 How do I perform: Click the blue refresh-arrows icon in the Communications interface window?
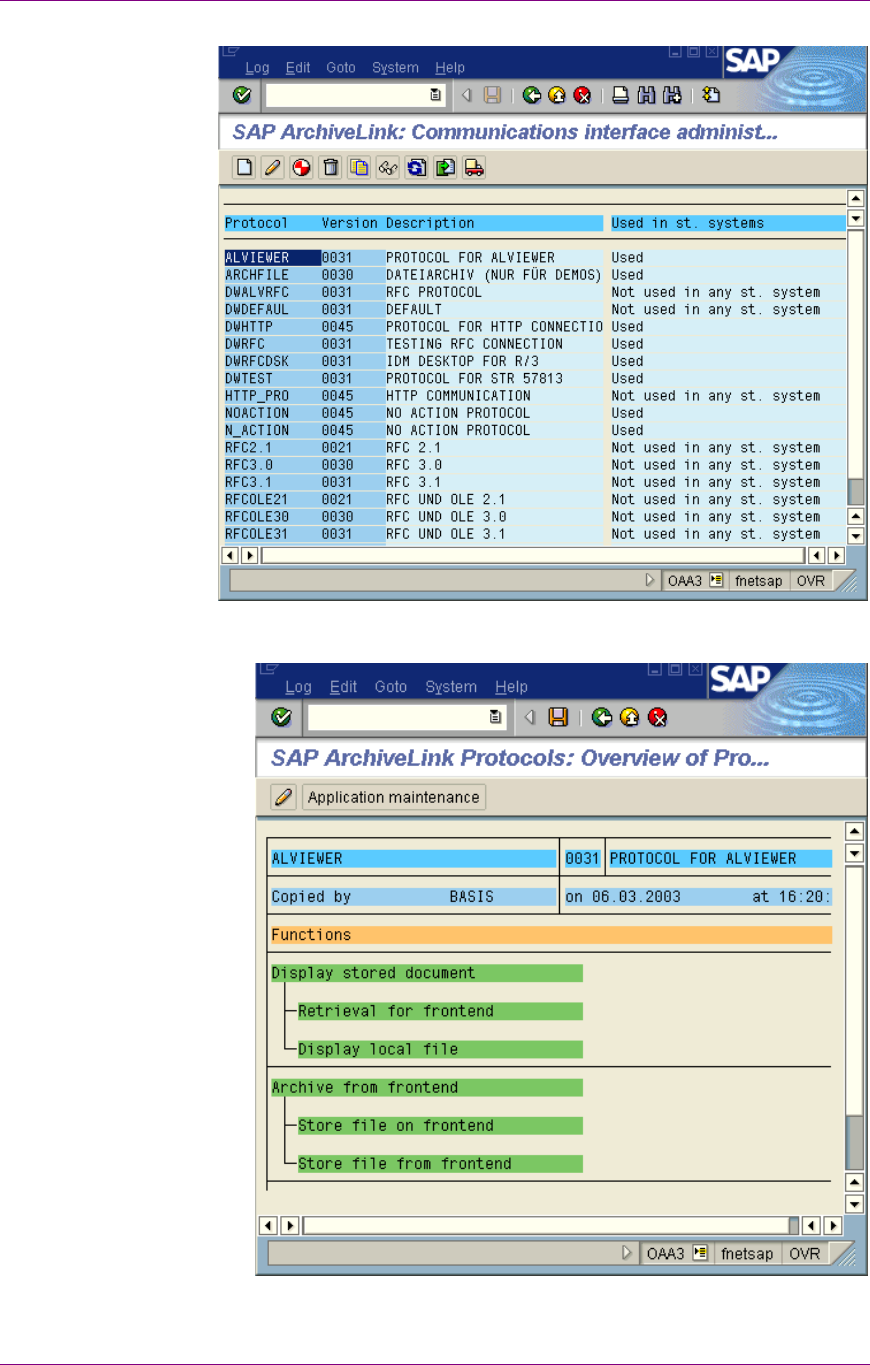(417, 168)
